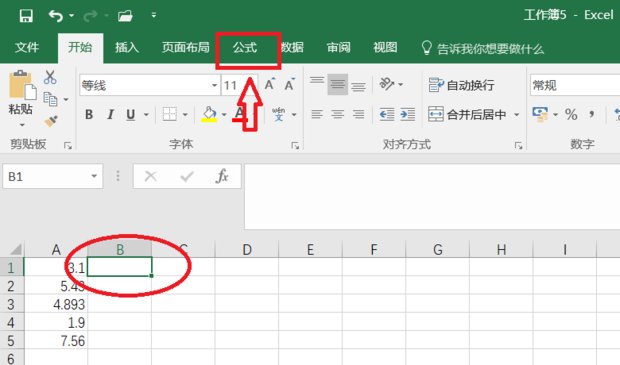Expand the 粘贴 options dropdown arrow
Image resolution: width=620 pixels, height=365 pixels.
(x=22, y=125)
